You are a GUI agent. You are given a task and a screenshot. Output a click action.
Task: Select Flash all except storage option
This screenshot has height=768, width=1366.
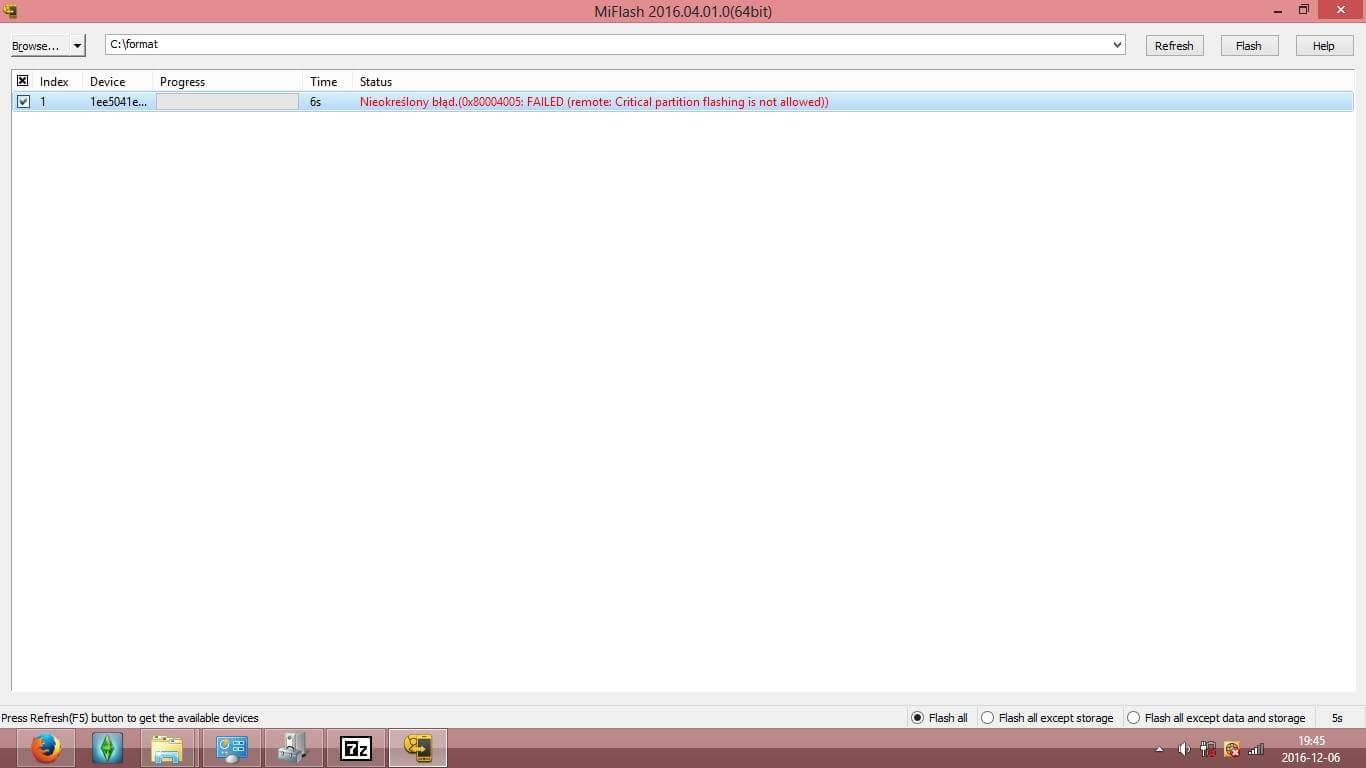(988, 718)
